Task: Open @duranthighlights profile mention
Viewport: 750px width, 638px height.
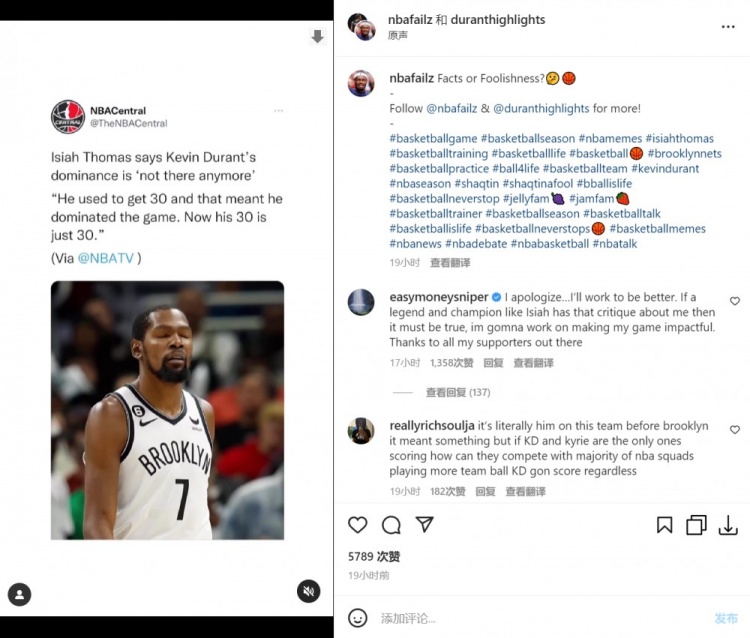Action: (x=541, y=109)
